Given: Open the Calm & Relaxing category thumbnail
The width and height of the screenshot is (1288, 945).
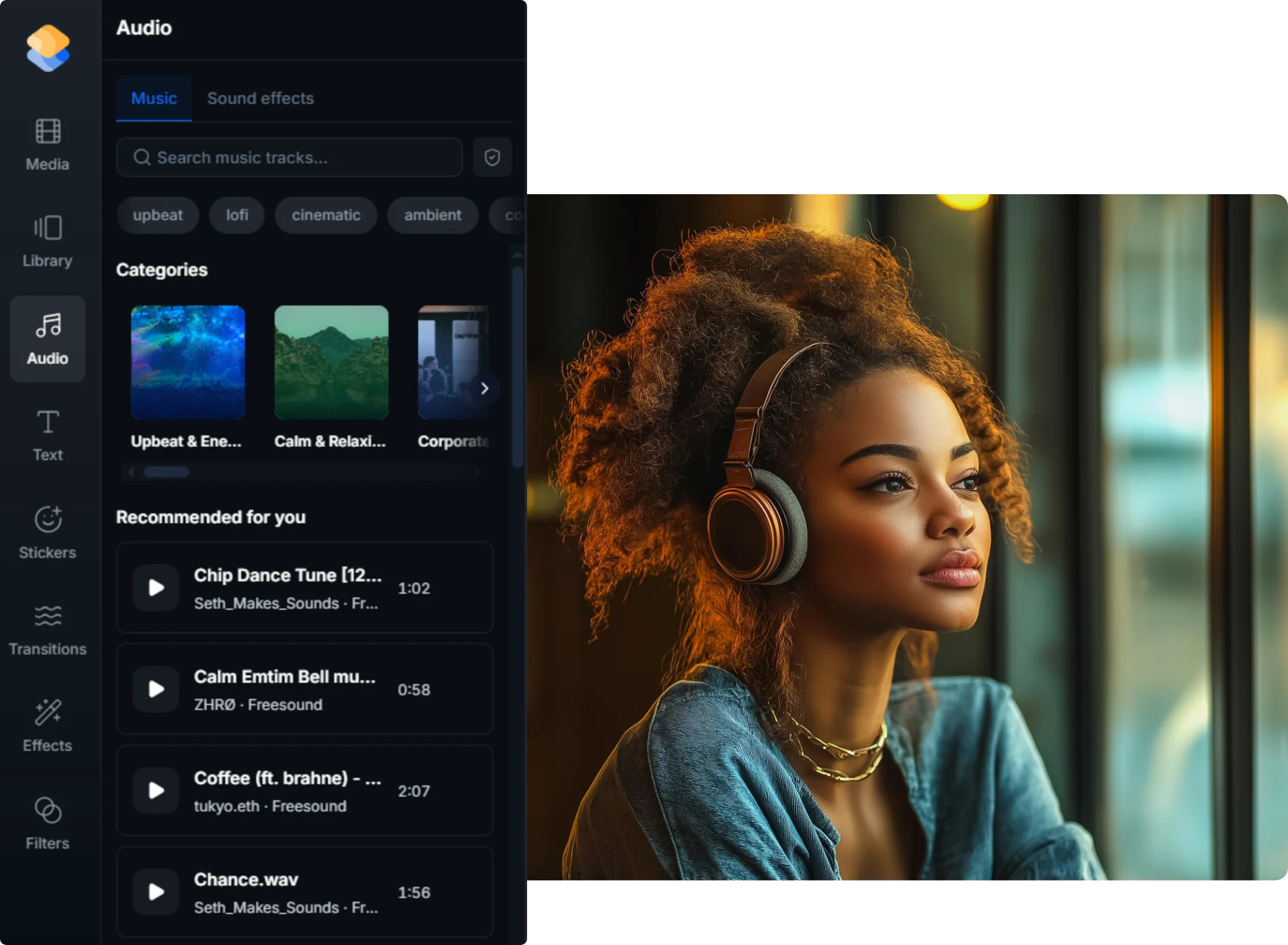Looking at the screenshot, I should 332,362.
